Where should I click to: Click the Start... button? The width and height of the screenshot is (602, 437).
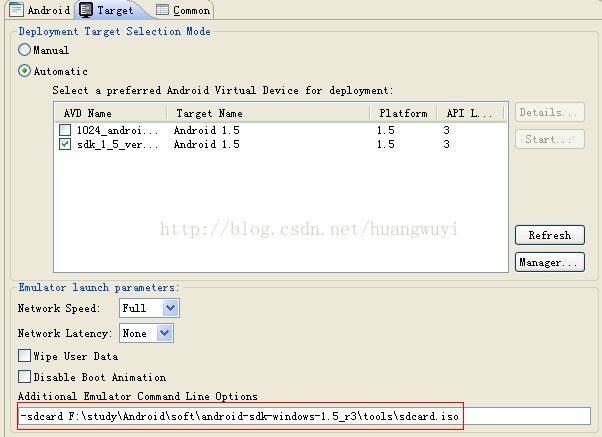pyautogui.click(x=550, y=139)
